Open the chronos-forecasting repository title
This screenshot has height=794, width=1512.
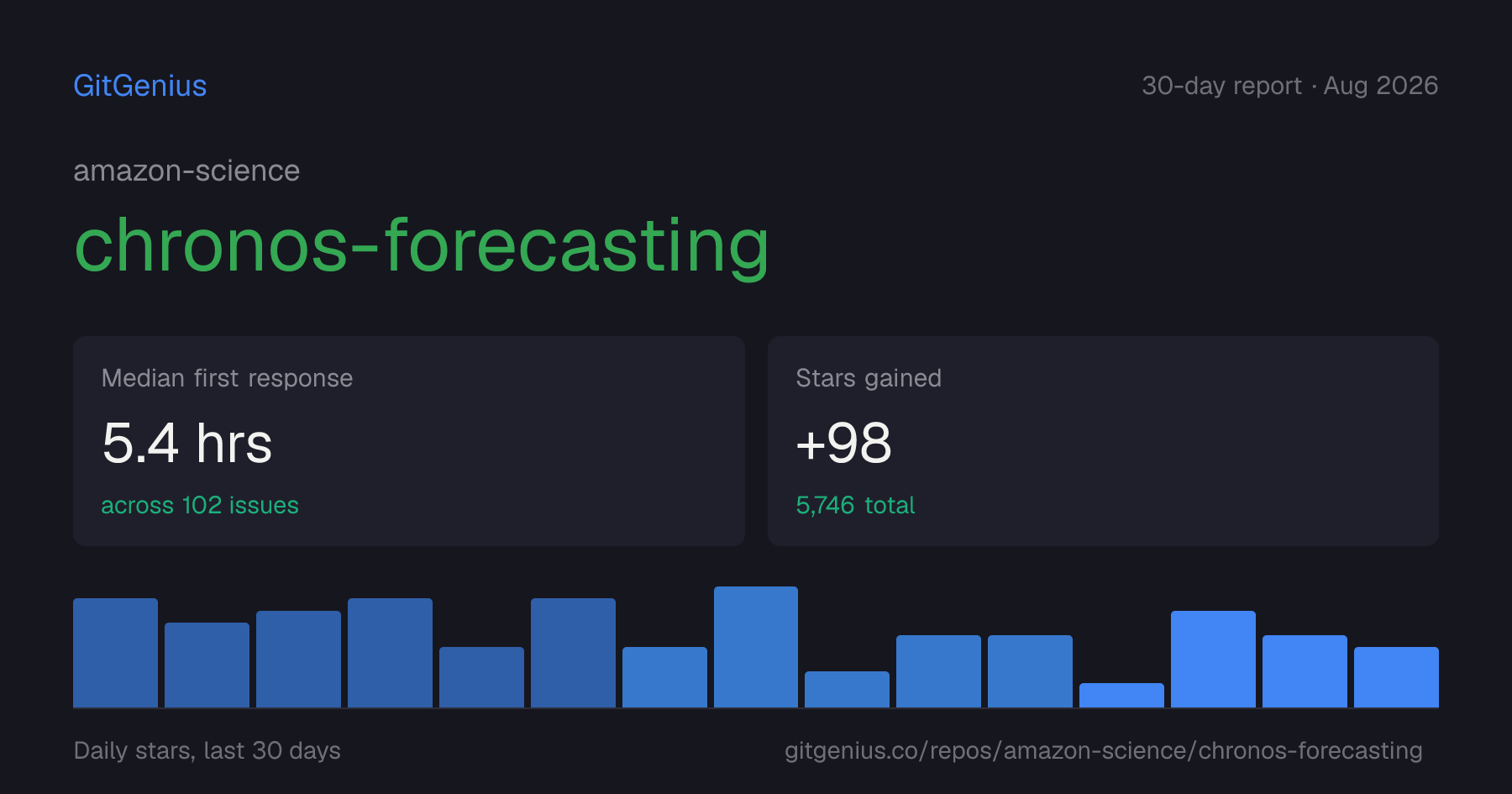coord(422,245)
